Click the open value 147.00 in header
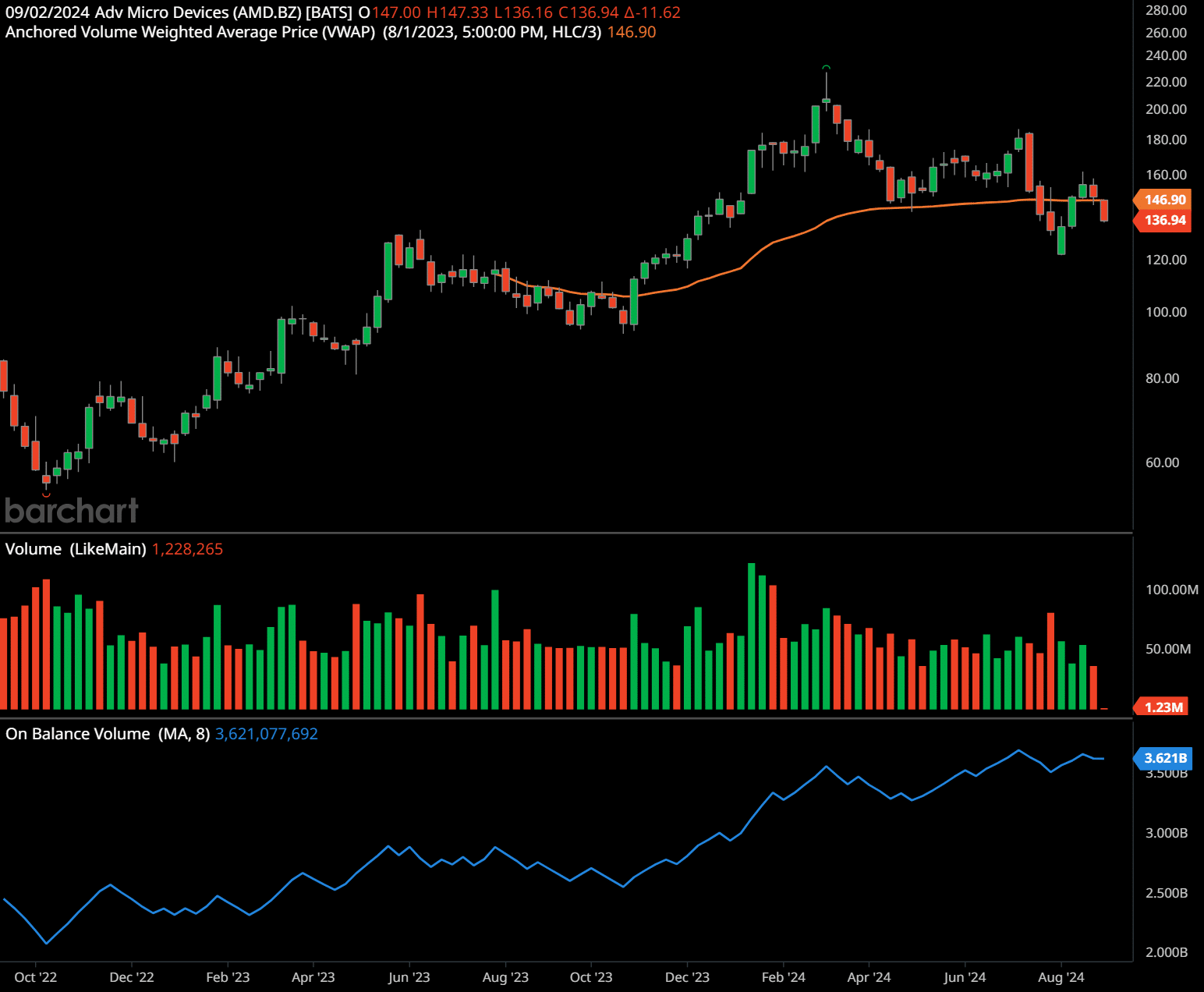1204x992 pixels. (x=396, y=12)
